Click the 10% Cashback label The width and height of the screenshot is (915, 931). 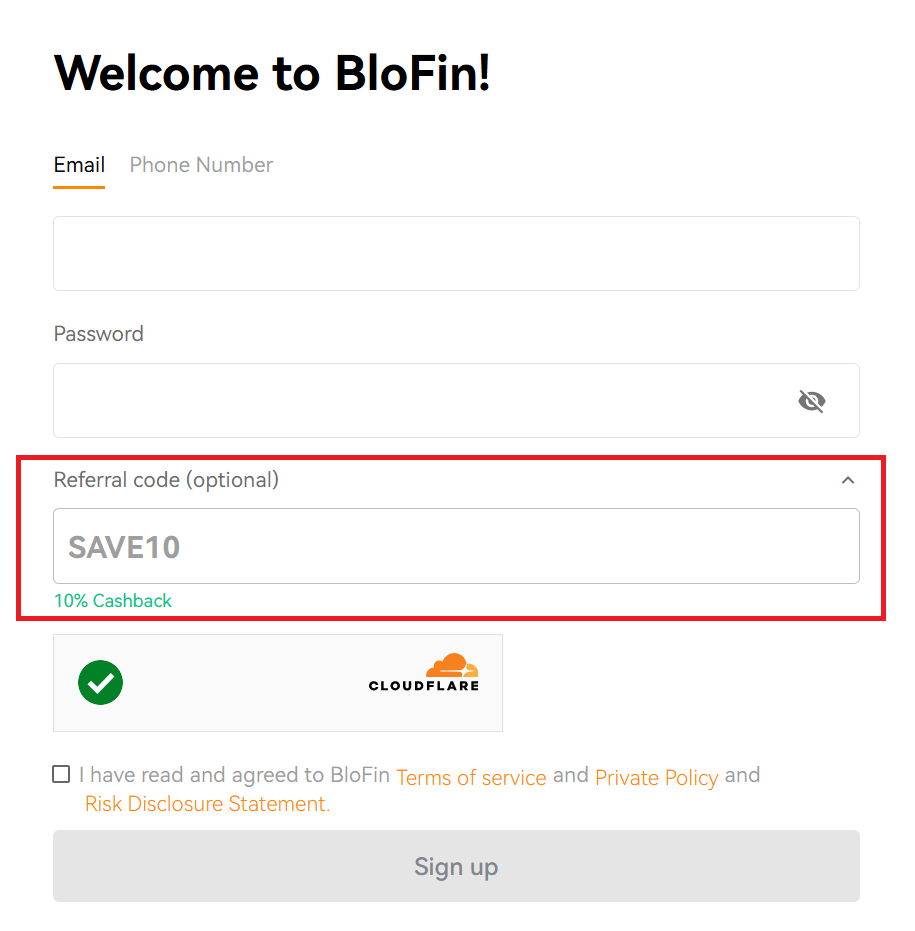[112, 600]
